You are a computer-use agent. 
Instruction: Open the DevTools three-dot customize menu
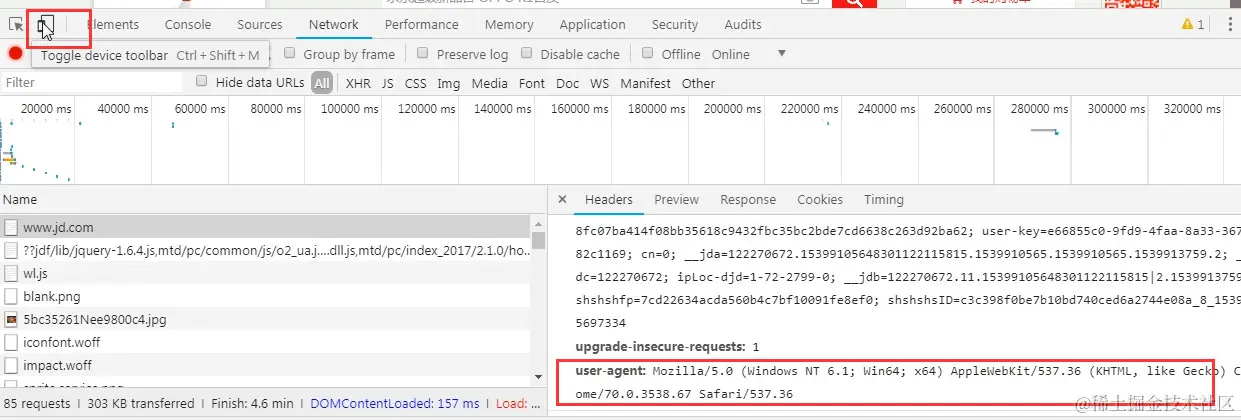click(x=1229, y=24)
